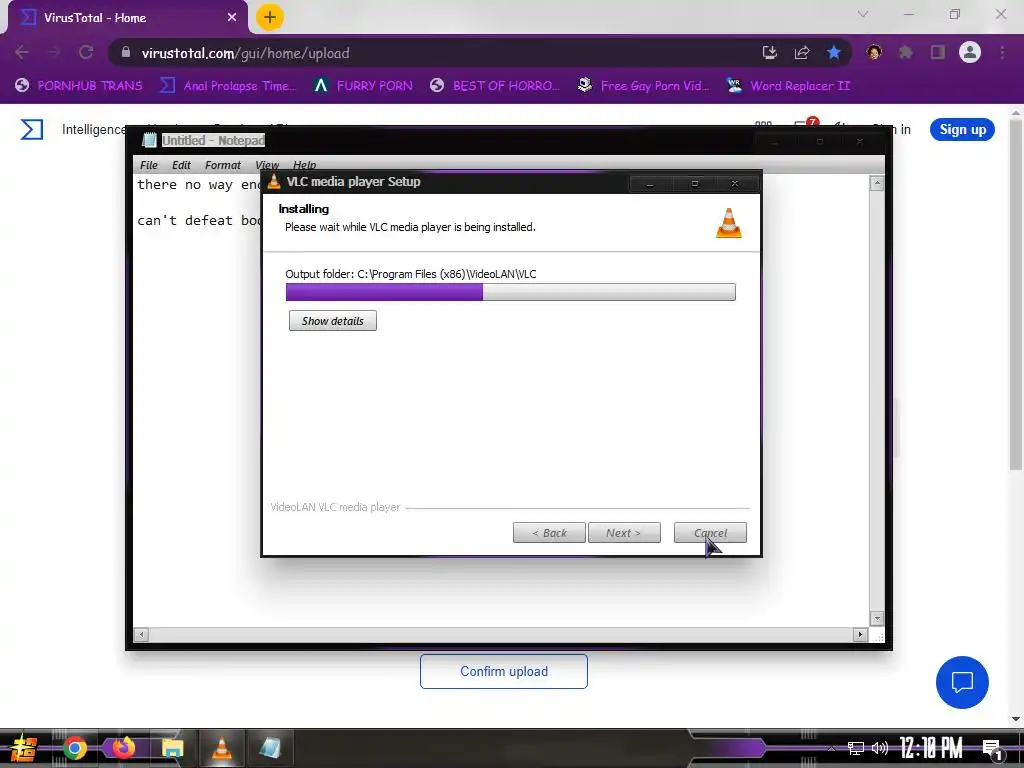Viewport: 1024px width, 768px height.
Task: Click the Sign up button
Action: (x=962, y=129)
